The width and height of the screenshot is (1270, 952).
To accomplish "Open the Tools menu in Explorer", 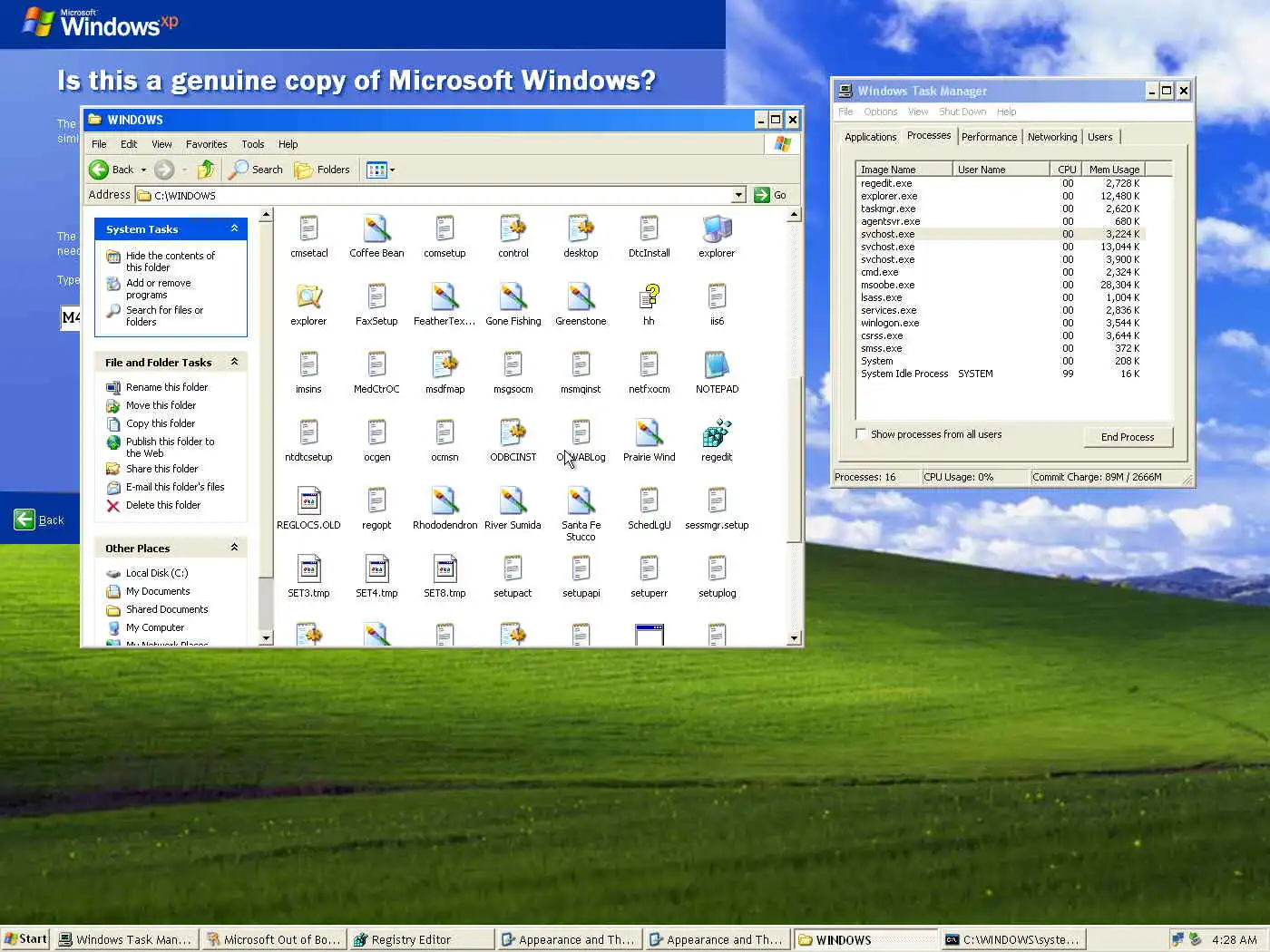I will (x=252, y=144).
